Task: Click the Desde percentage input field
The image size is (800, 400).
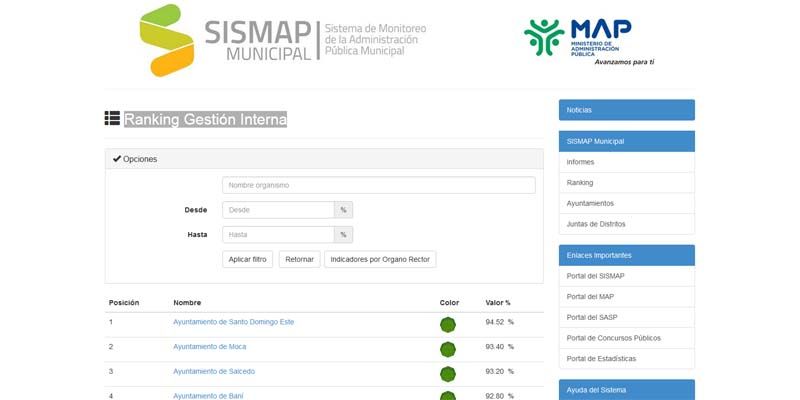Action: click(x=278, y=210)
